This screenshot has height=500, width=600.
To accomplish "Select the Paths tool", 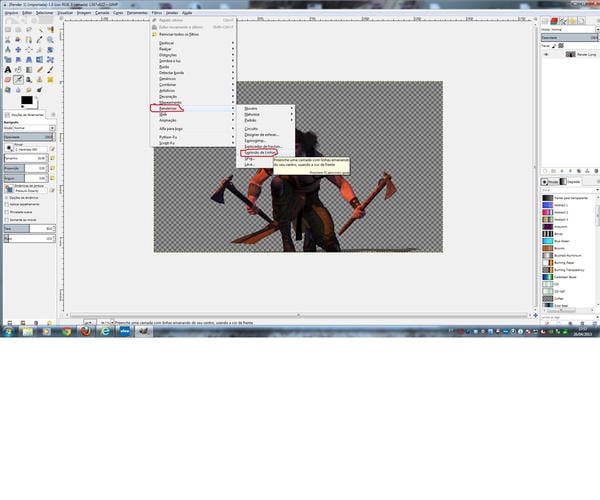I will click(29, 39).
